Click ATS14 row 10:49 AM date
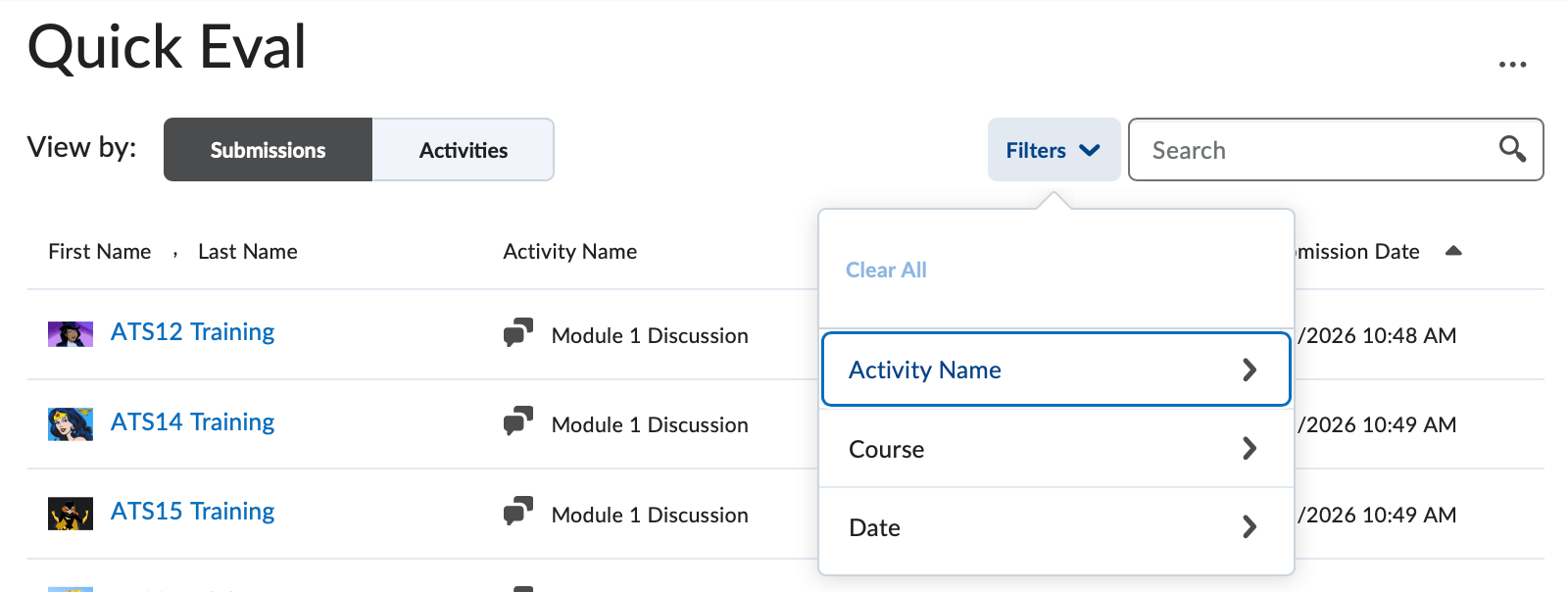The width and height of the screenshot is (1568, 592). click(1377, 424)
